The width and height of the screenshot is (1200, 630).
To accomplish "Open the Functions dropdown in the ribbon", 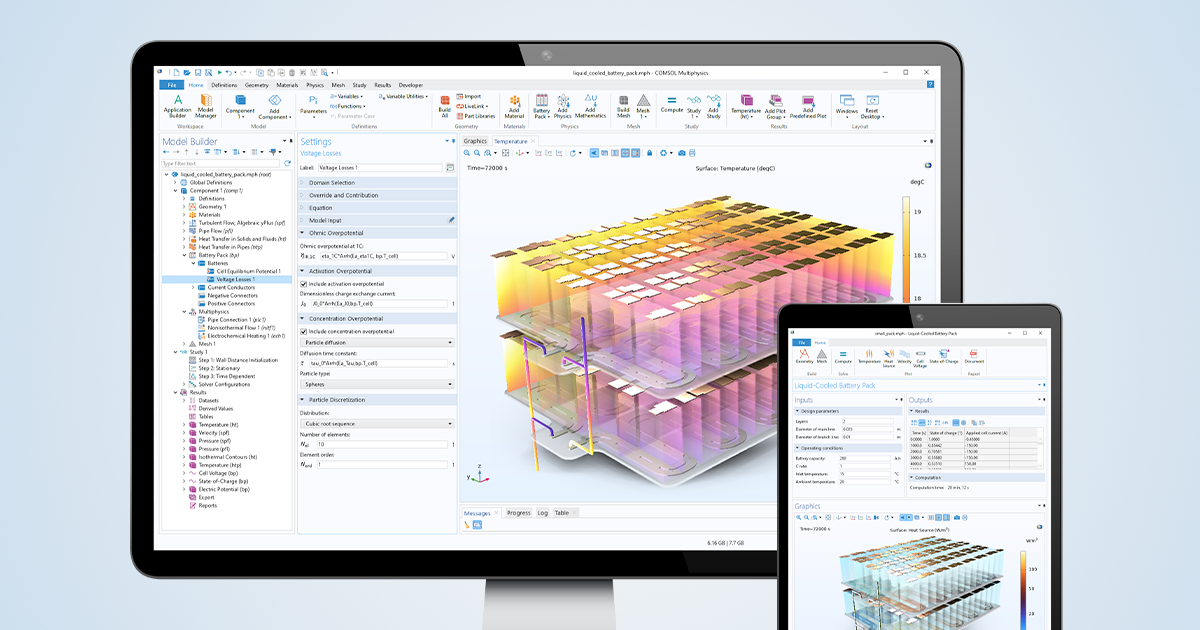I will coord(350,106).
